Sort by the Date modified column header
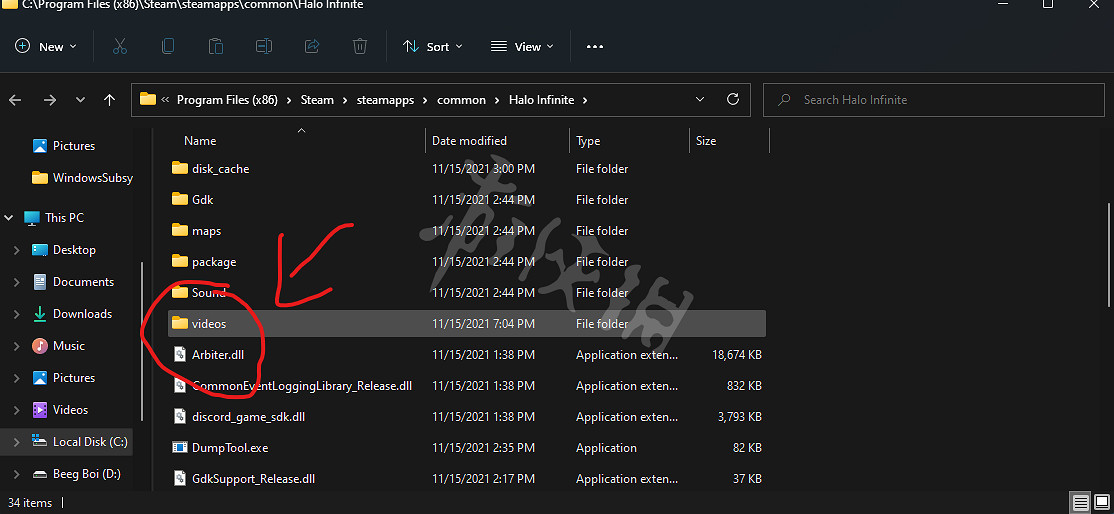1114x514 pixels. click(469, 141)
